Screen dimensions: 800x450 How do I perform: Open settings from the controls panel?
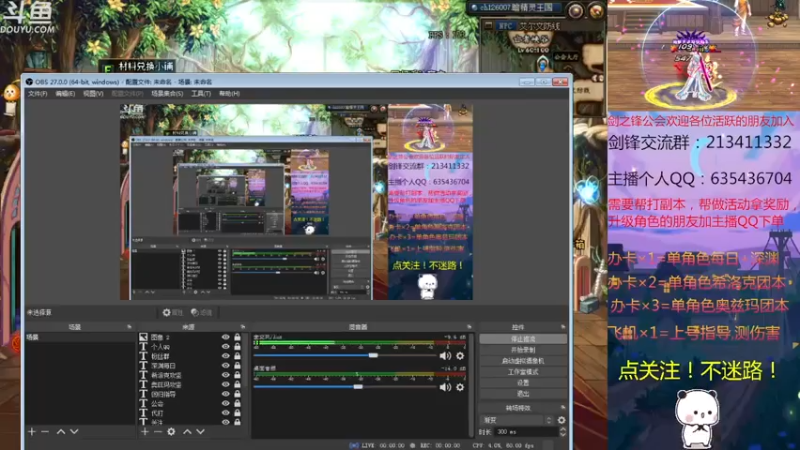click(523, 383)
